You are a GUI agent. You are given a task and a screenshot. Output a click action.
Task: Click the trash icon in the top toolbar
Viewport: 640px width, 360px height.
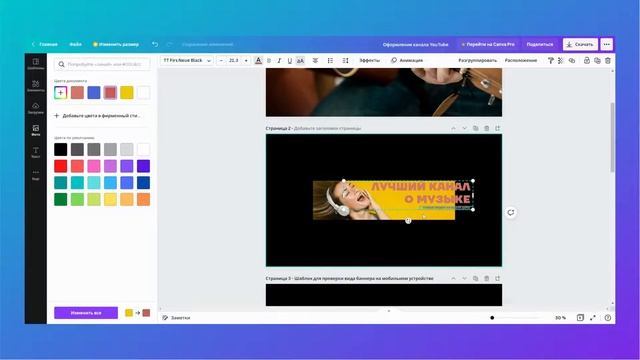click(608, 60)
